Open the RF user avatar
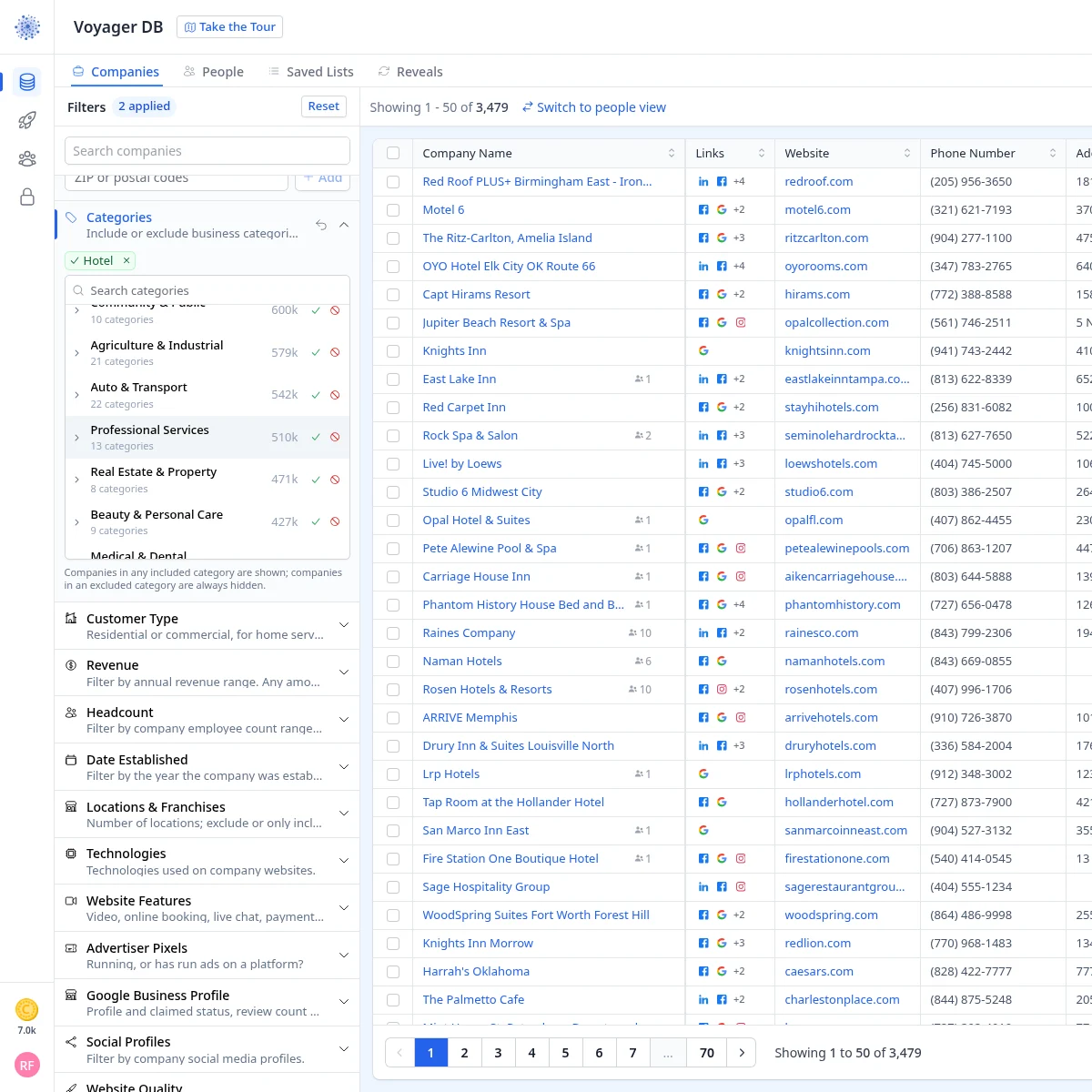Viewport: 1092px width, 1092px height. click(x=27, y=1065)
